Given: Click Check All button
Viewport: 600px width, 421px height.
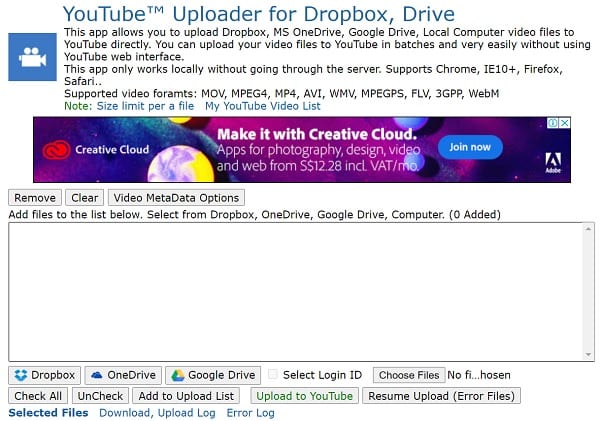Looking at the screenshot, I should click(38, 396).
